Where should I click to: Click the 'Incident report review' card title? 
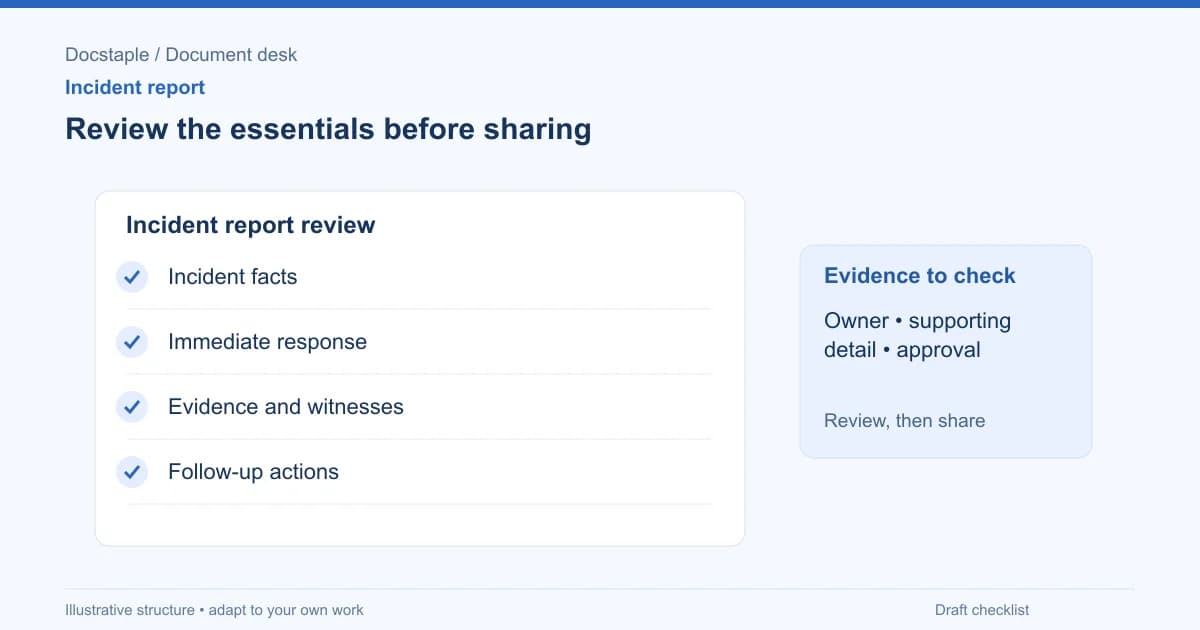(250, 225)
